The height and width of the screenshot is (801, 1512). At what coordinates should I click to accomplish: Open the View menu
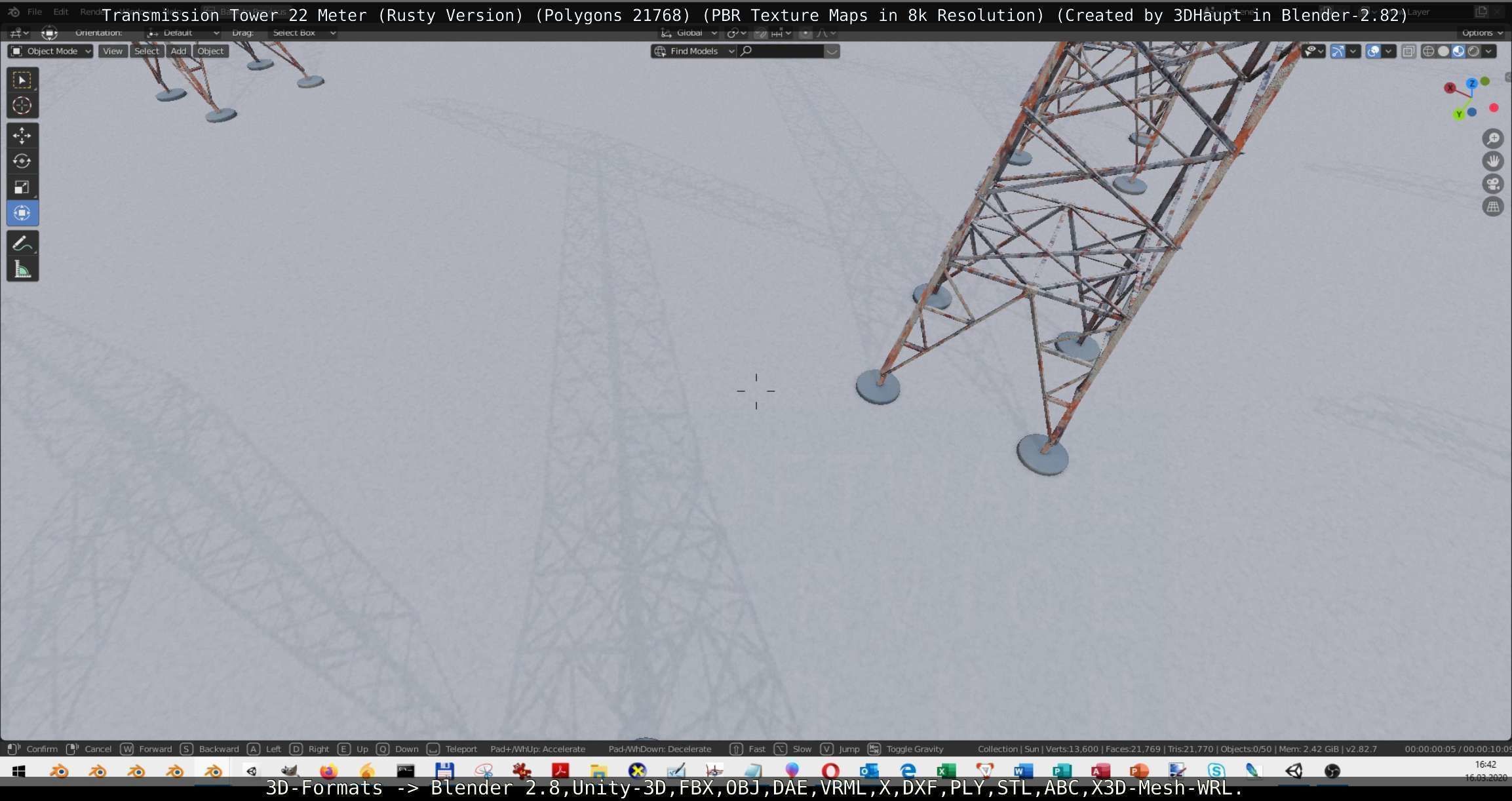click(113, 51)
